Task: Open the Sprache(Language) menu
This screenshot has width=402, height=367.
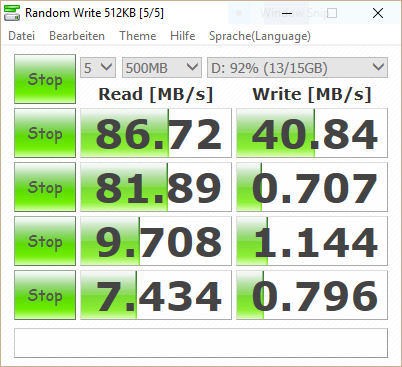Action: (x=260, y=36)
